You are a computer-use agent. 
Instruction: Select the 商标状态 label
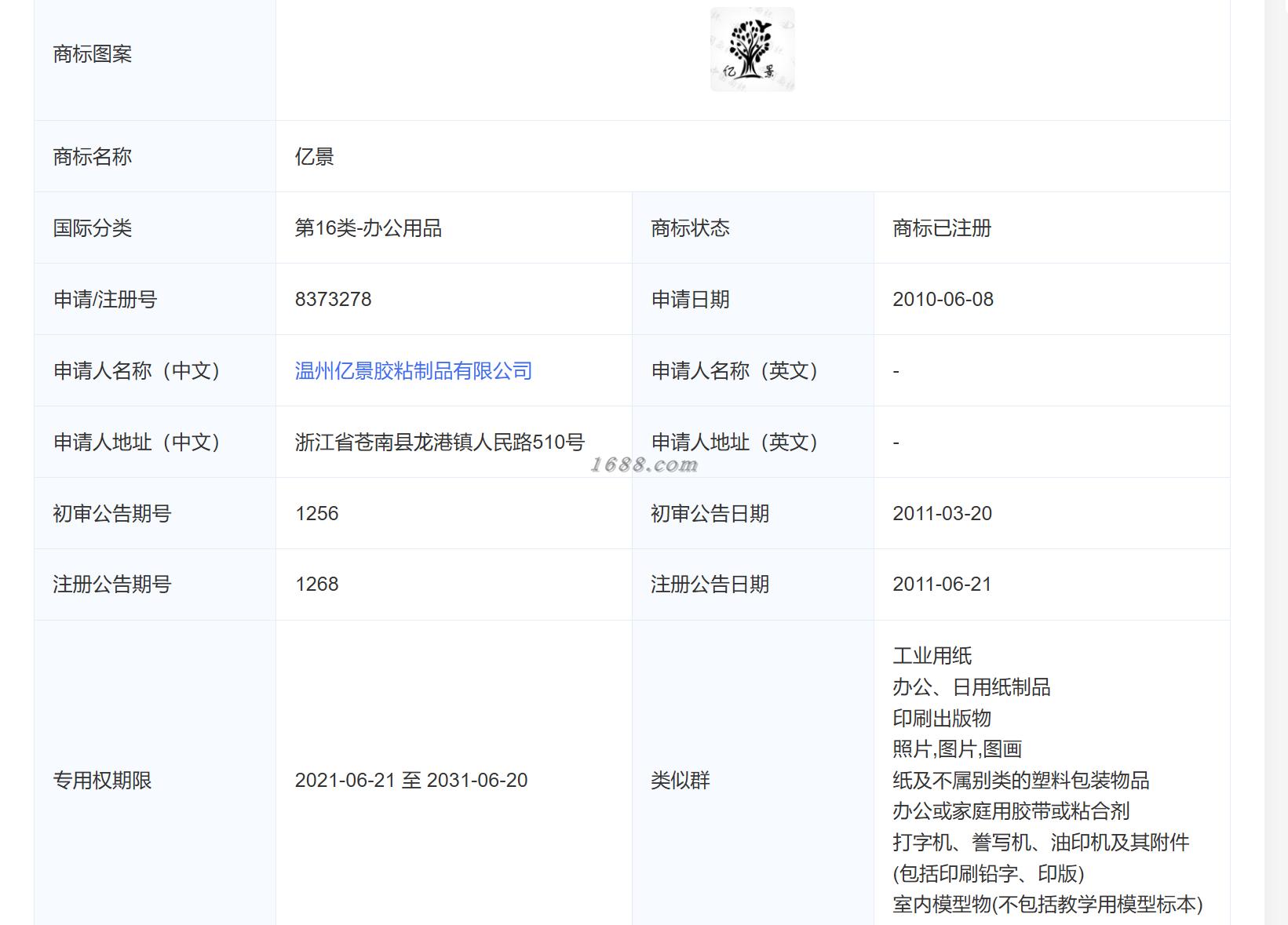pos(690,228)
